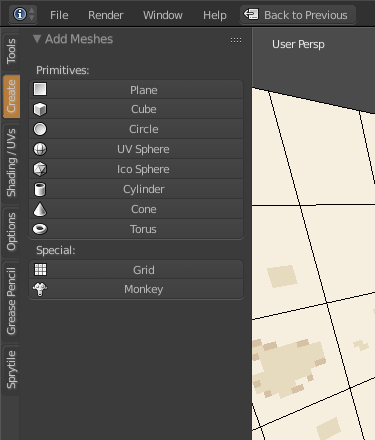Click the Ico Sphere icon
The height and width of the screenshot is (440, 375).
point(40,169)
